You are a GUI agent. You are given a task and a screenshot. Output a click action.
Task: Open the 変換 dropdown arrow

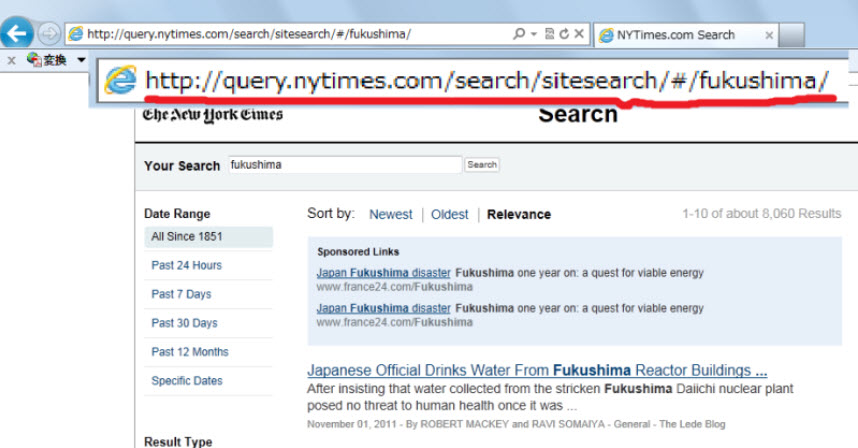(82, 61)
